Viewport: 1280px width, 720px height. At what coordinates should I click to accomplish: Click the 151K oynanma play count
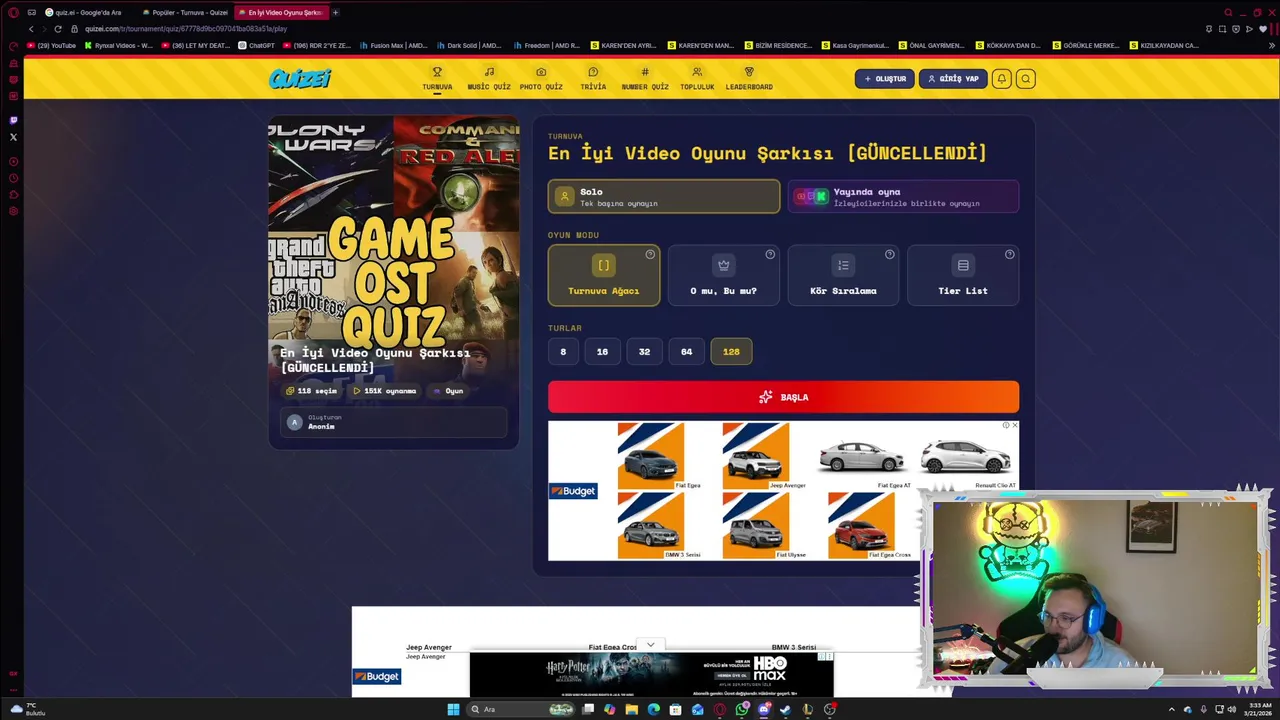click(385, 391)
